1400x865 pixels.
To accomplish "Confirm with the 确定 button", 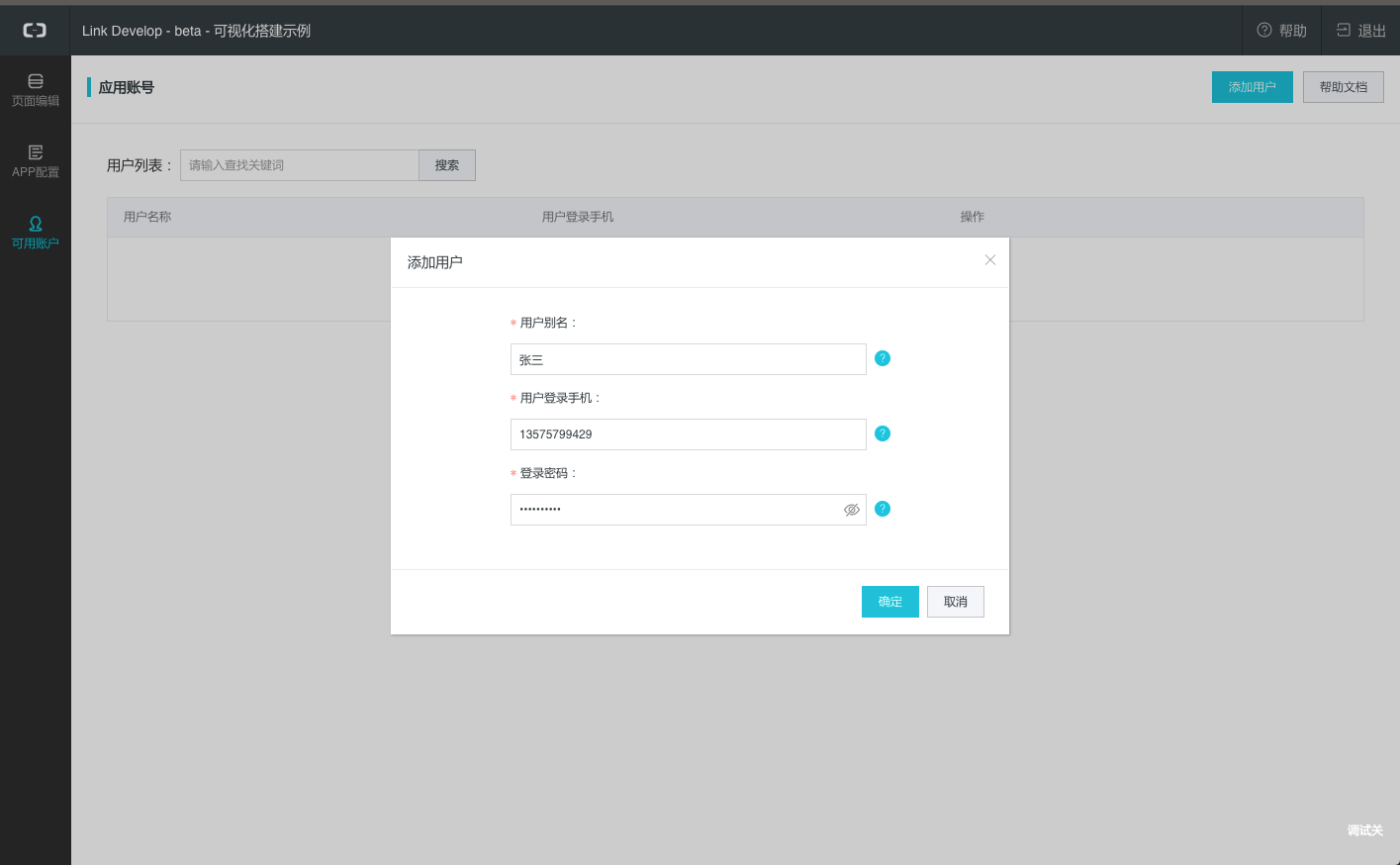I will pos(890,602).
